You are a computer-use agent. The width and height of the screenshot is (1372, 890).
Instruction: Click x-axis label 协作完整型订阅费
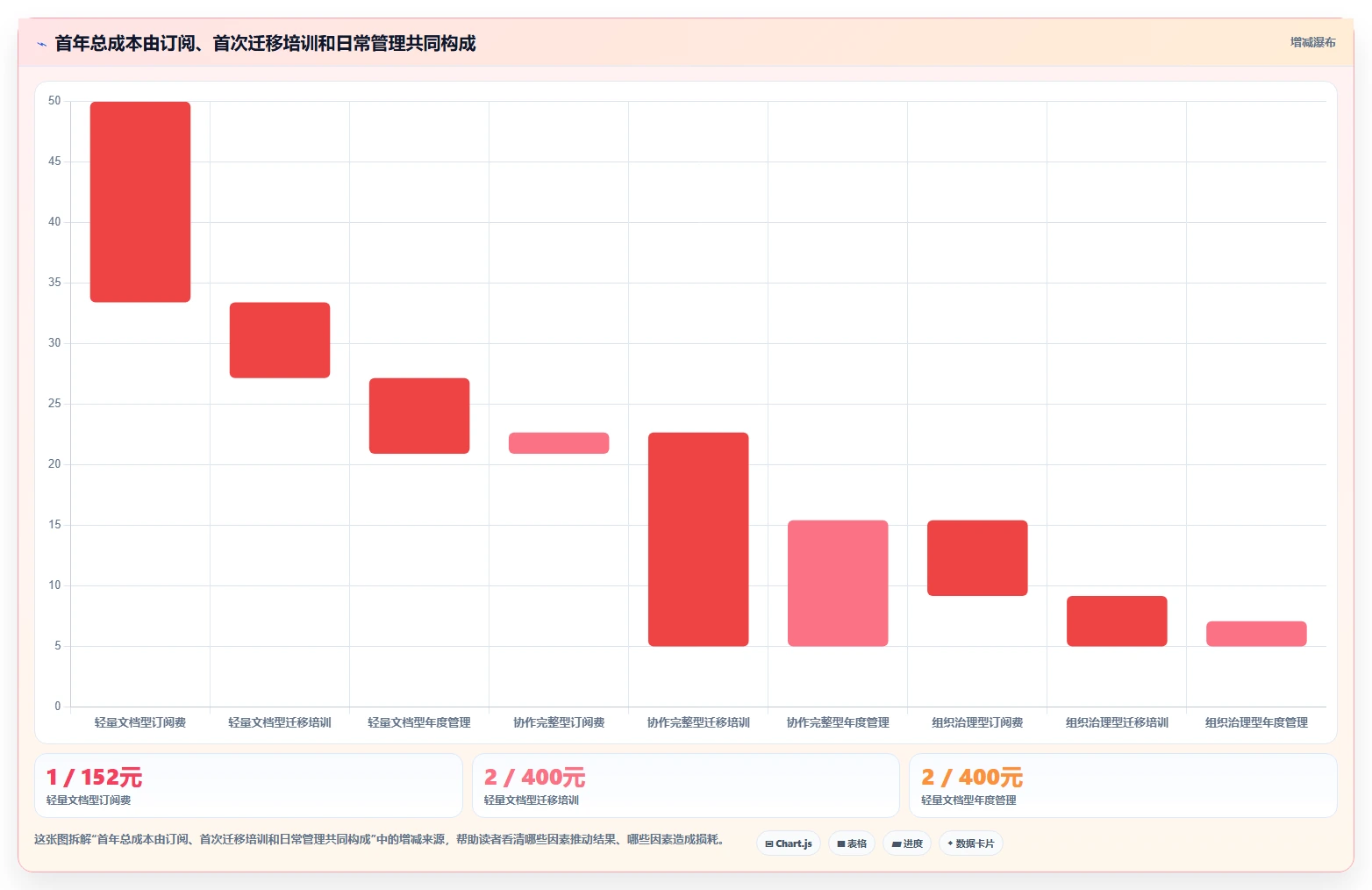[559, 722]
